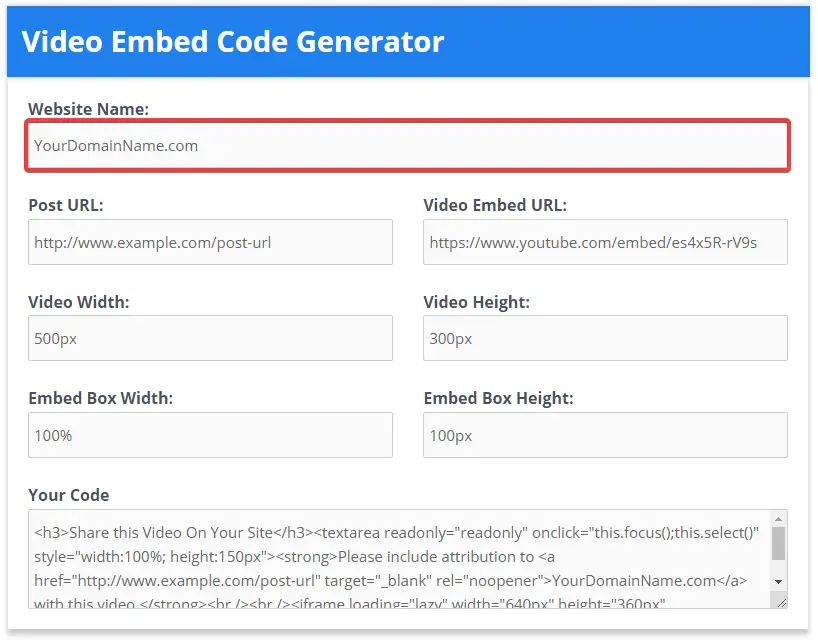Click inside the Your Code textarea
818x640 pixels.
(399, 559)
